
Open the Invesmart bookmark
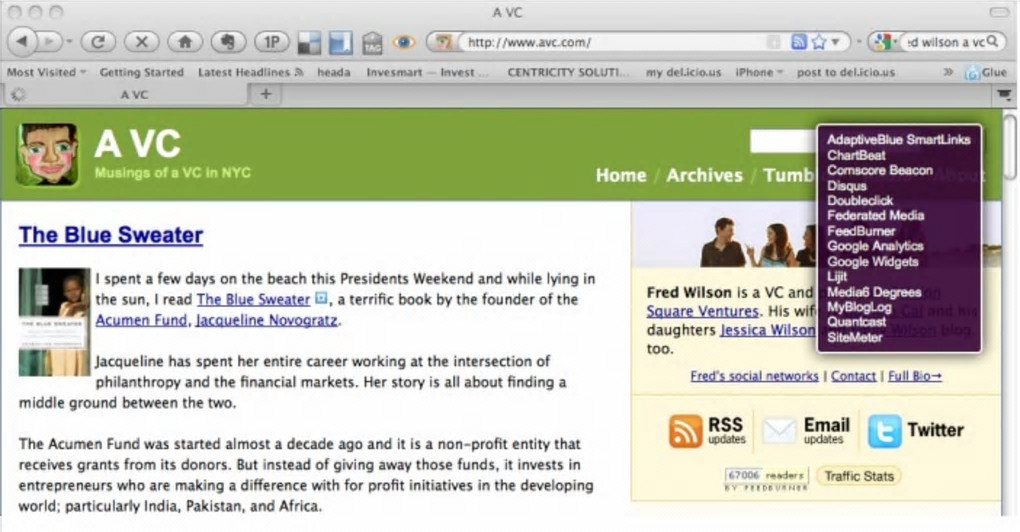click(x=427, y=72)
